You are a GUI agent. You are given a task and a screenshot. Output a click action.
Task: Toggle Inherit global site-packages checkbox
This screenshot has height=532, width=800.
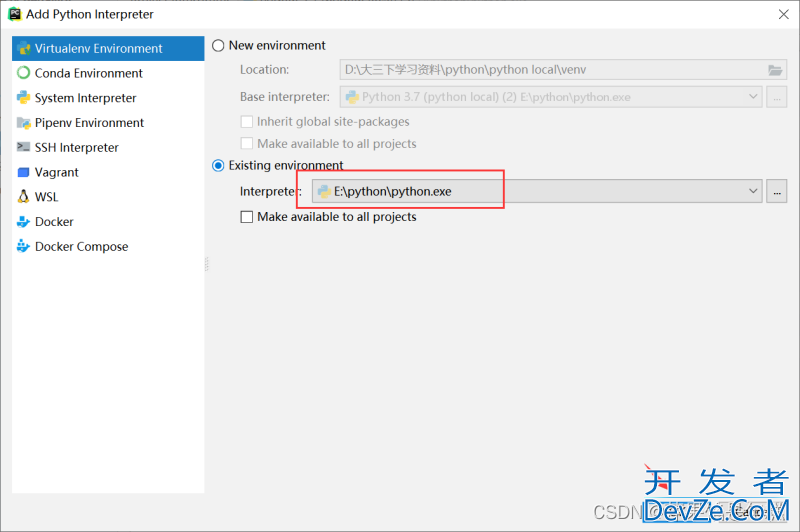tap(246, 121)
